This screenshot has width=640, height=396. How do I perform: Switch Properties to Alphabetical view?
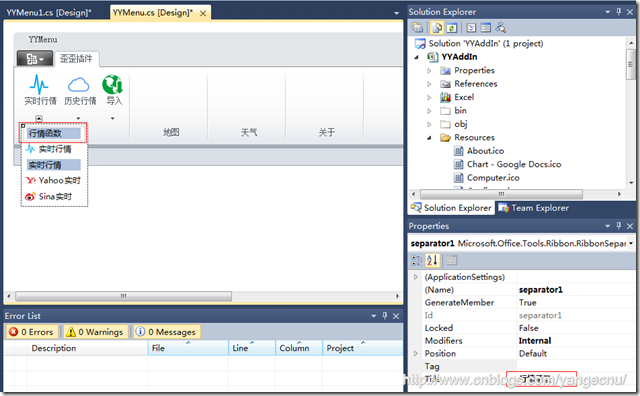click(x=432, y=260)
